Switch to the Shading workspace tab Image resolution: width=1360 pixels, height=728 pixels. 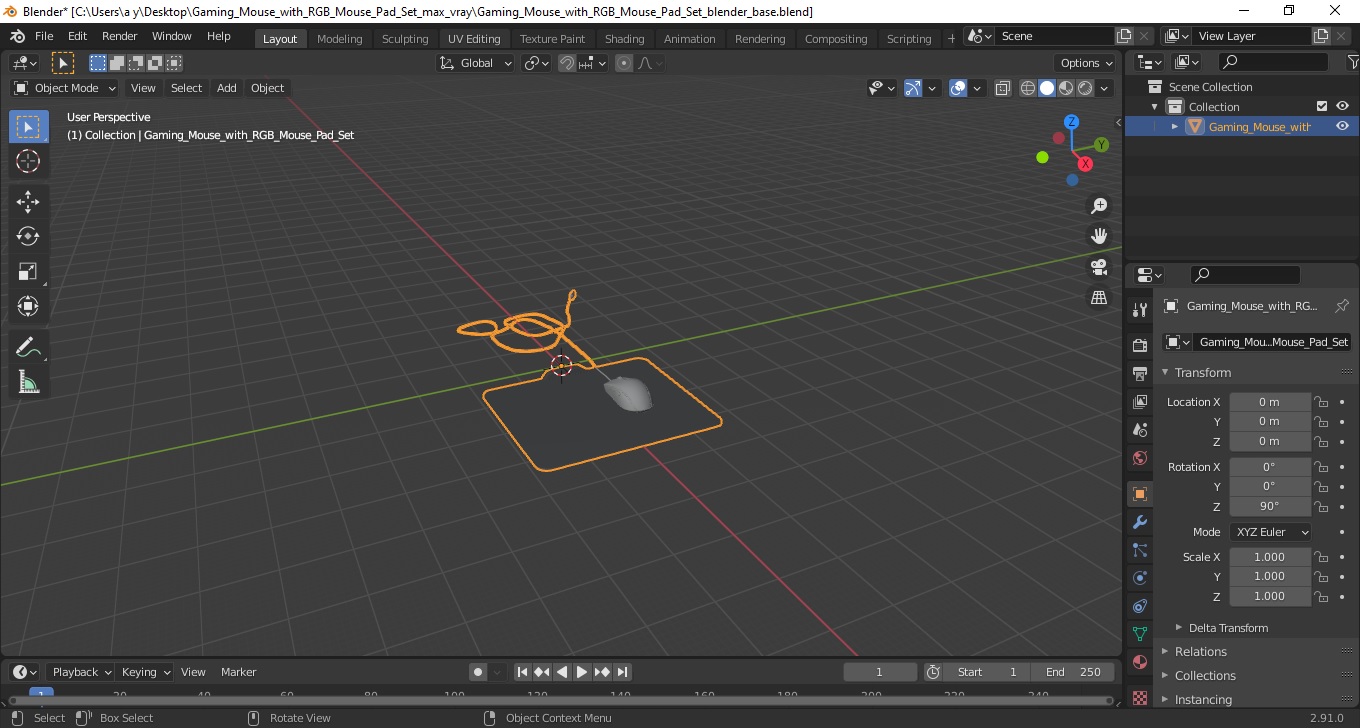click(625, 38)
